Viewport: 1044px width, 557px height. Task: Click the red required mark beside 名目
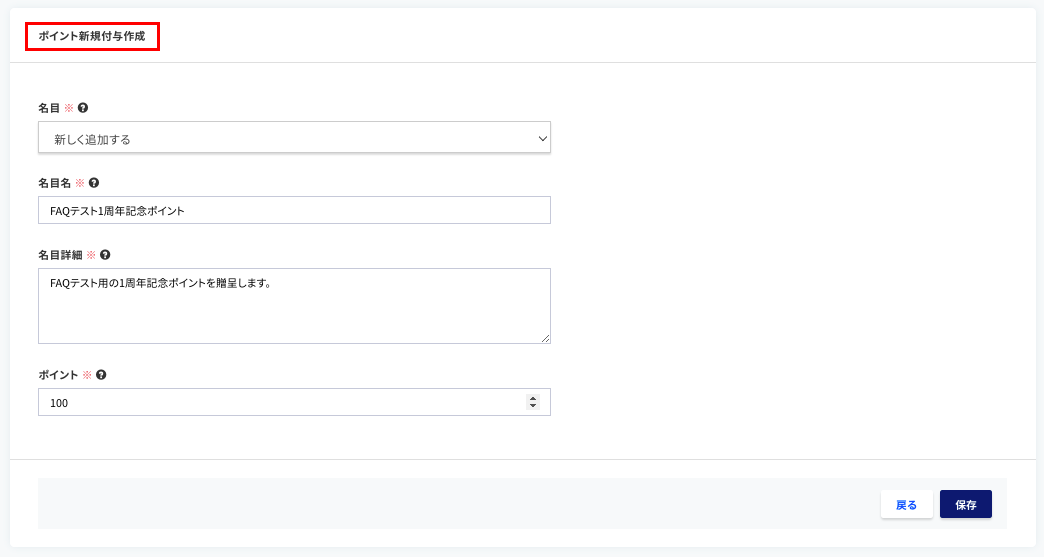[69, 108]
